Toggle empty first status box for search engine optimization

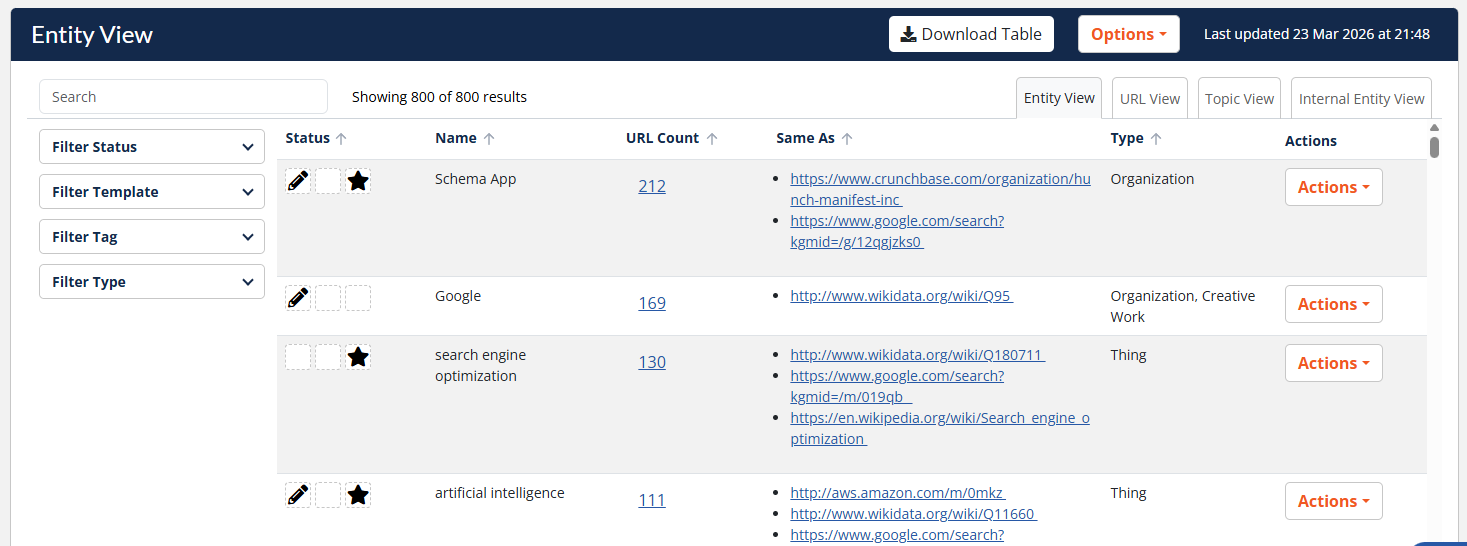[298, 357]
